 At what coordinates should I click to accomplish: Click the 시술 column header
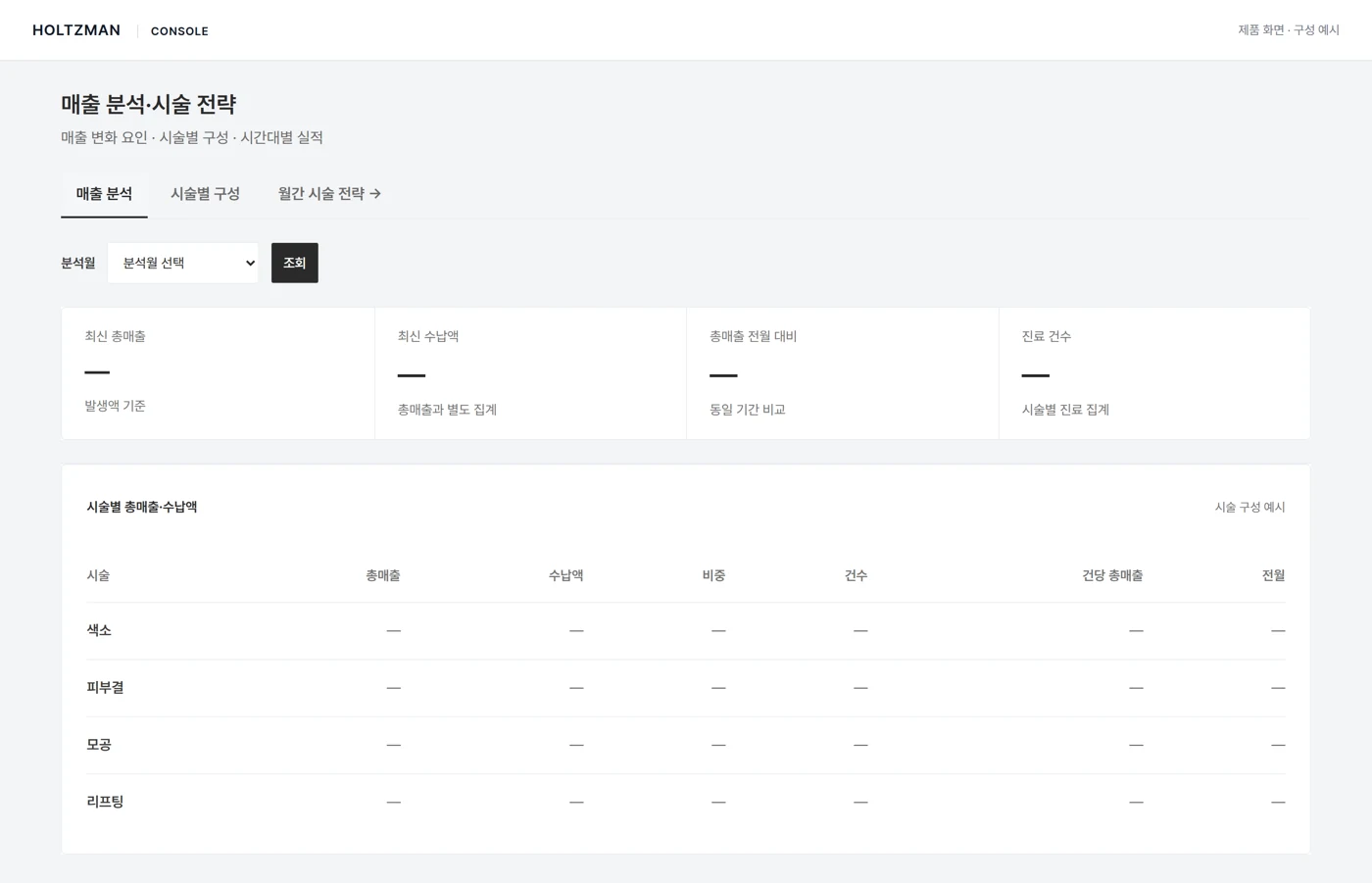click(x=98, y=575)
